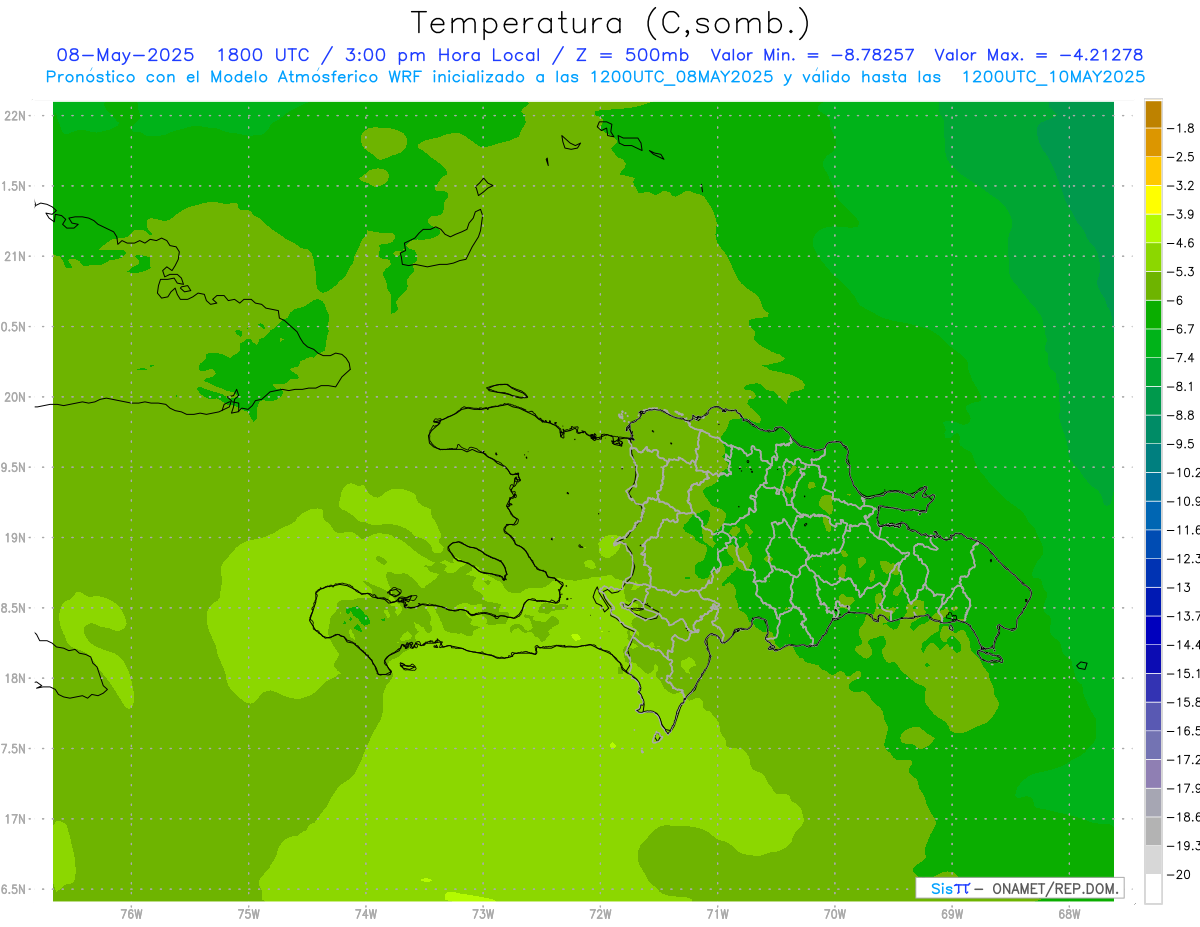
Task: Click the white swatch below -20
Action: [x=1153, y=889]
